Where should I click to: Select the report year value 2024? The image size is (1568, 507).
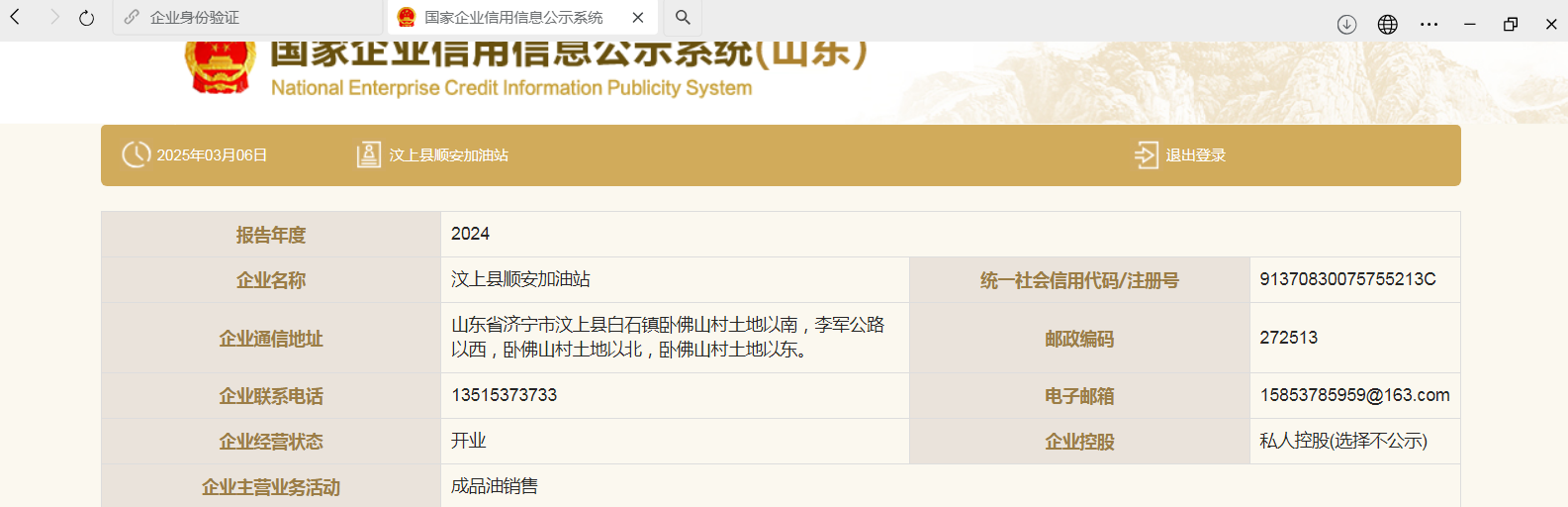pos(470,234)
